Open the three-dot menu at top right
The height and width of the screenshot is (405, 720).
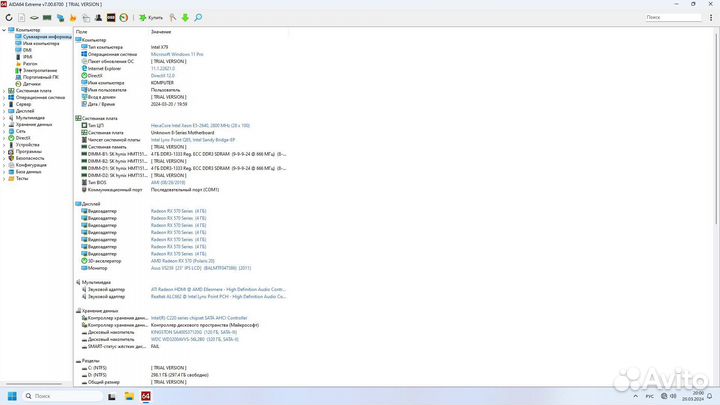(711, 17)
